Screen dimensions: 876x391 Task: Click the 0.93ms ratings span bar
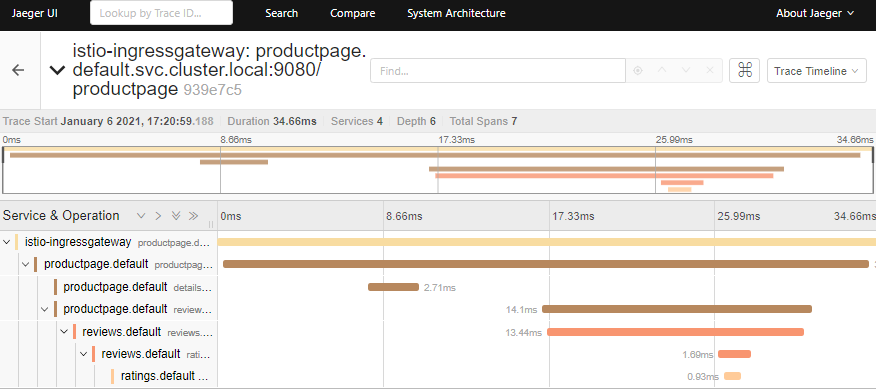(732, 376)
